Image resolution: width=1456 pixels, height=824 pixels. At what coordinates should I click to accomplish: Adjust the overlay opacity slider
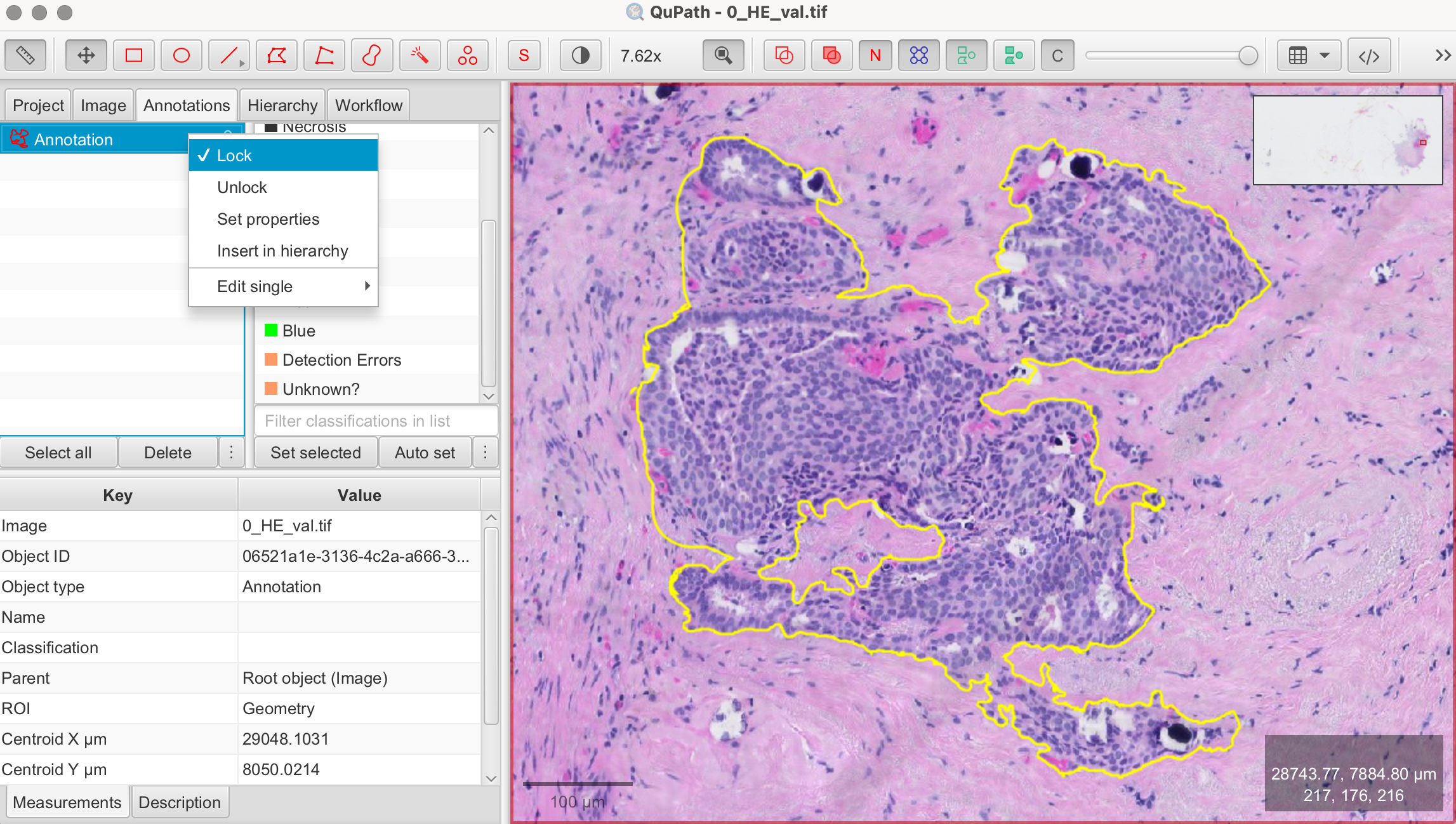point(1248,56)
